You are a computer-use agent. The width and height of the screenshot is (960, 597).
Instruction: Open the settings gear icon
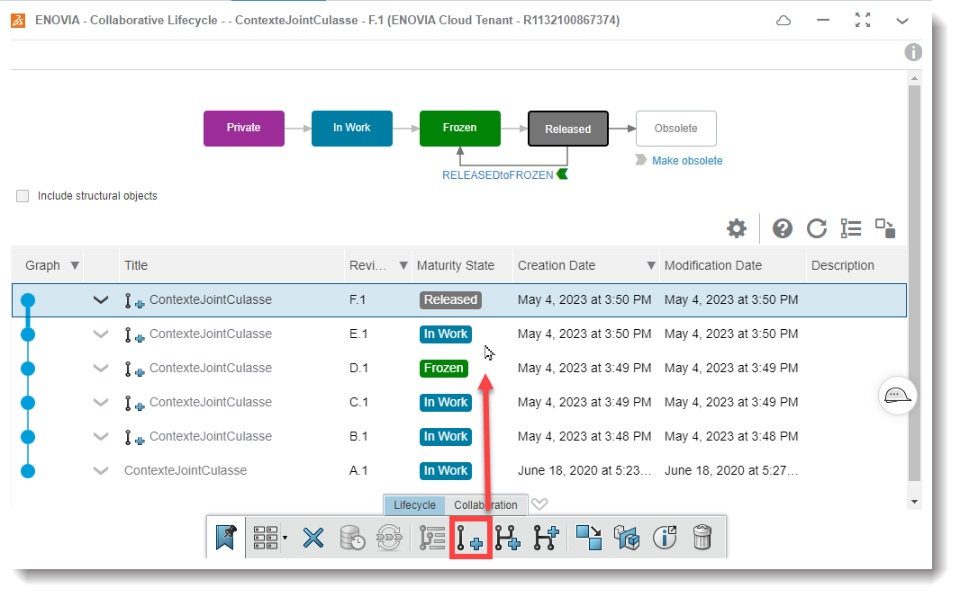click(x=737, y=228)
